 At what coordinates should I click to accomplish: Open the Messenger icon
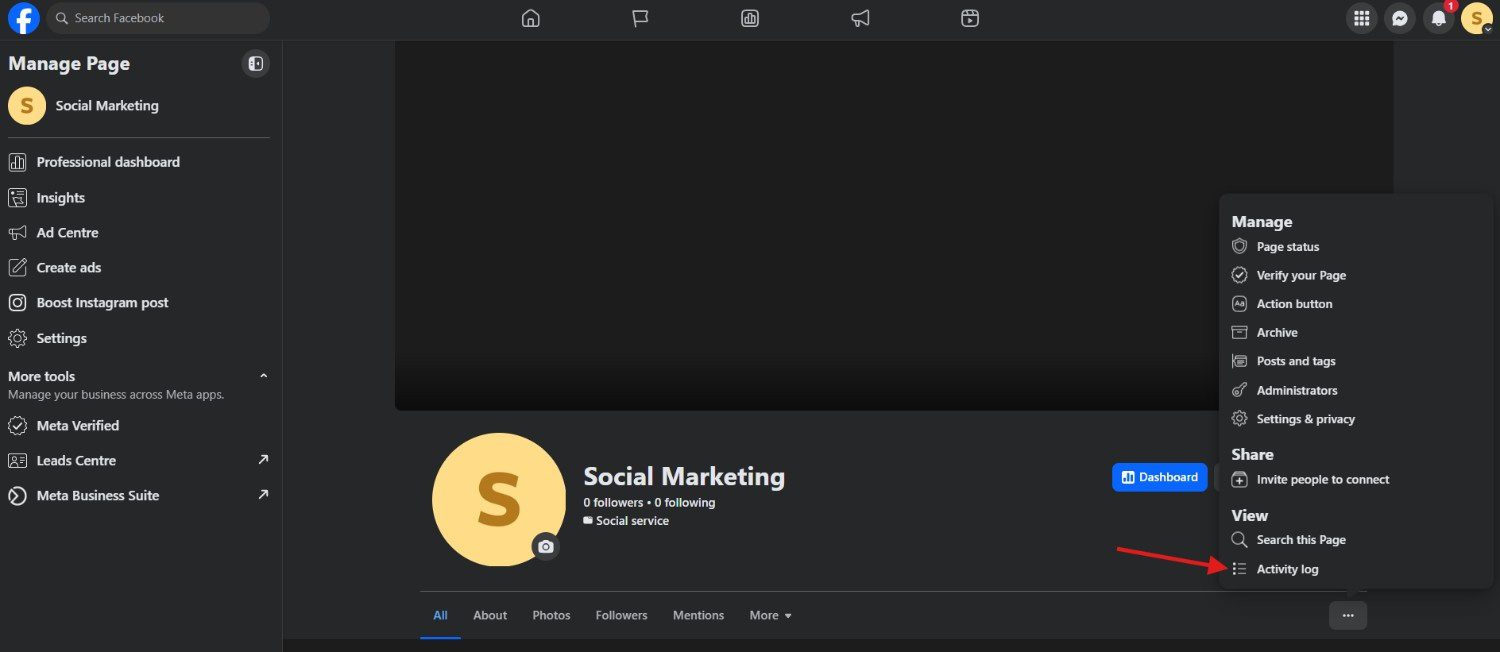pos(1401,18)
